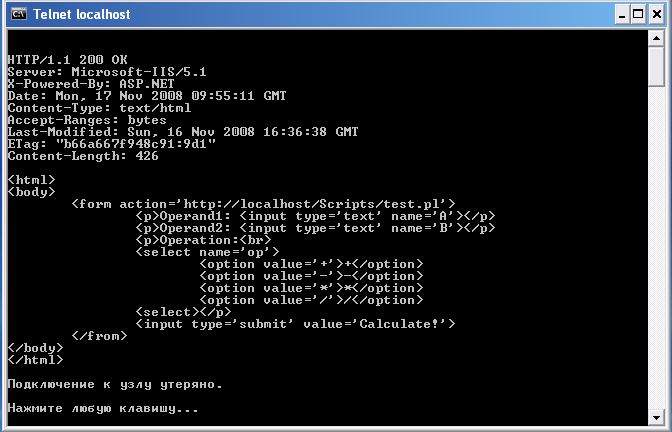Click the misspelled </from> closing tag

click(99, 336)
